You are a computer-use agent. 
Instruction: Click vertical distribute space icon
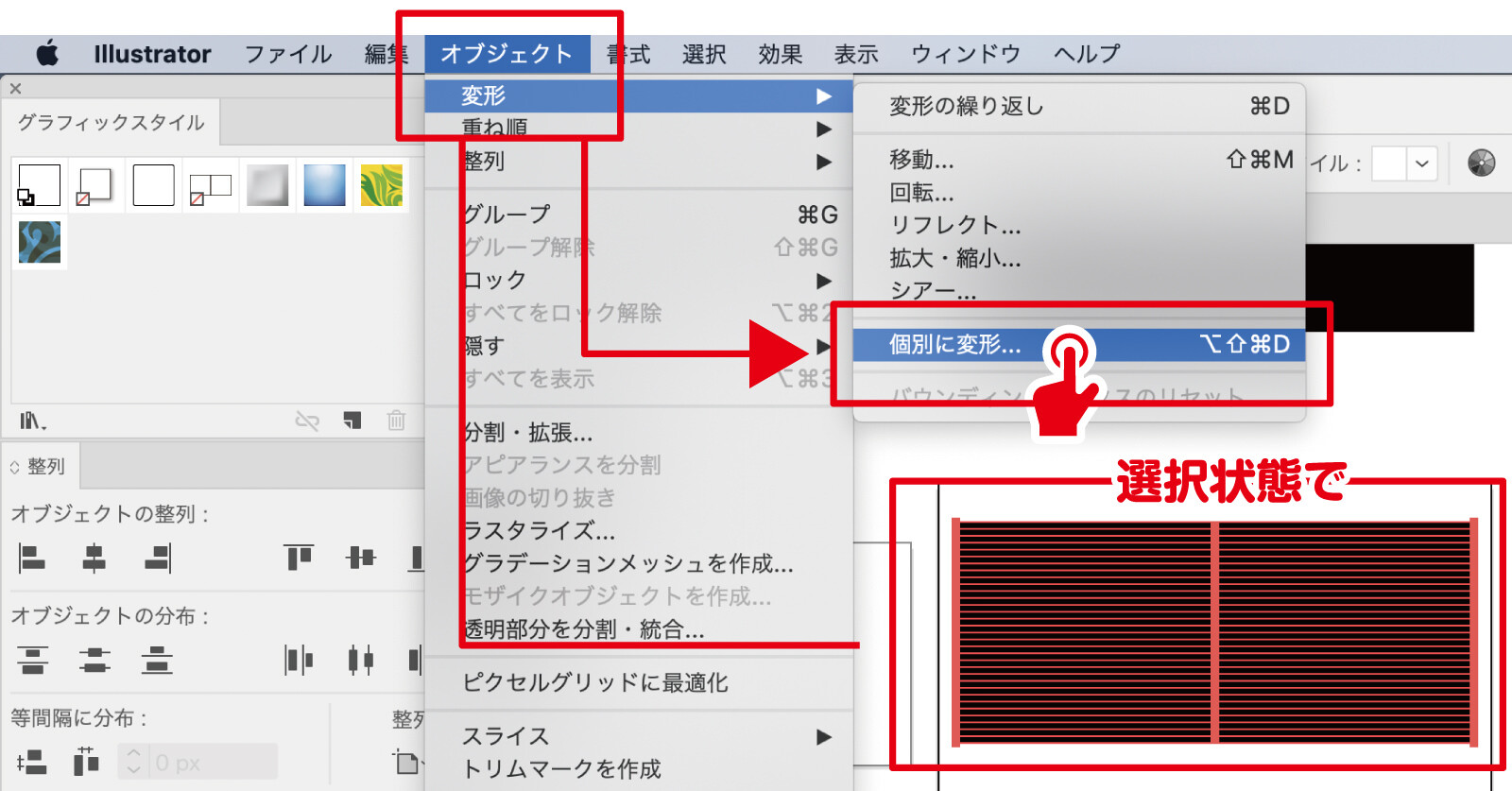click(x=32, y=762)
